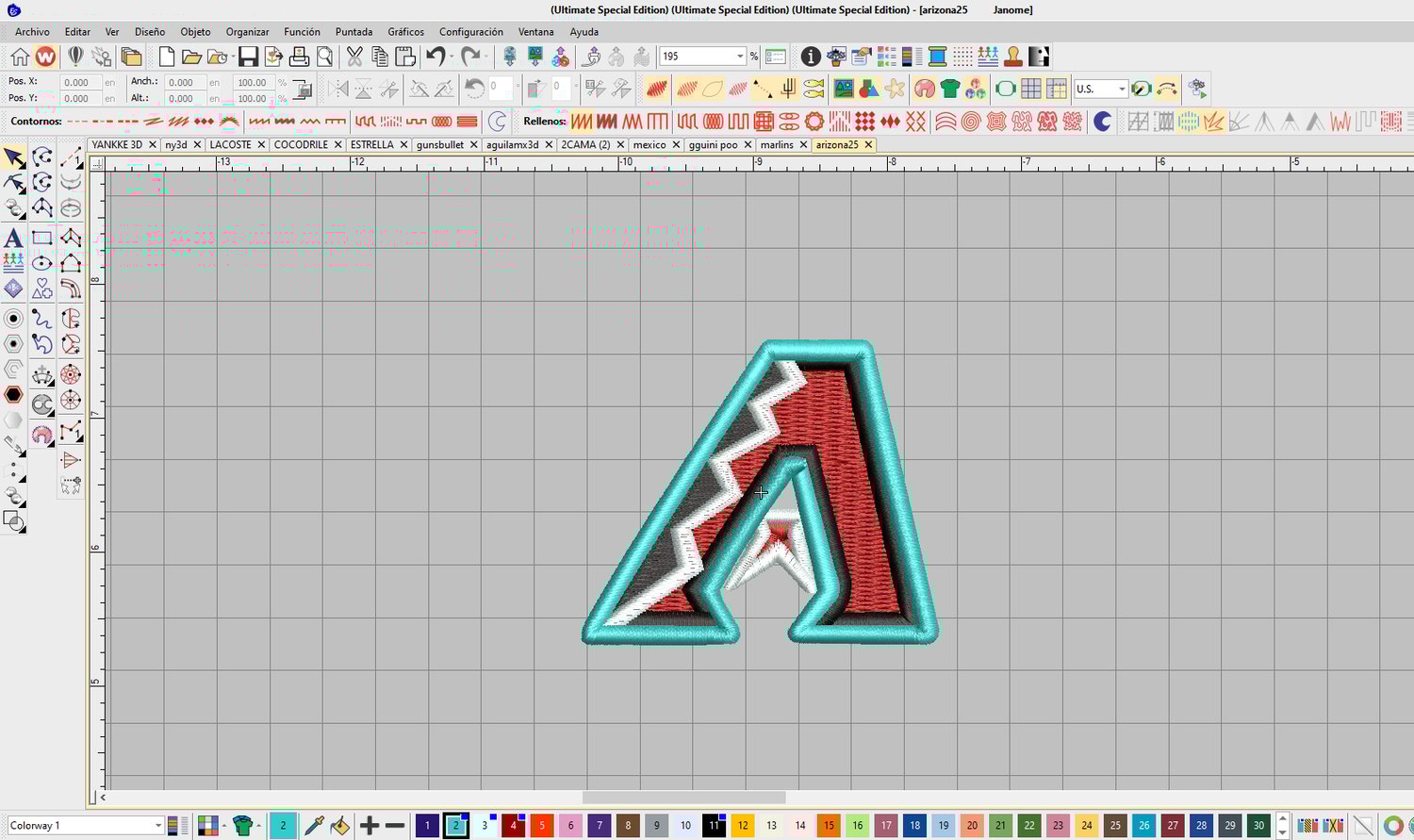Open the U.S. measurement units dropdown

click(x=1122, y=89)
